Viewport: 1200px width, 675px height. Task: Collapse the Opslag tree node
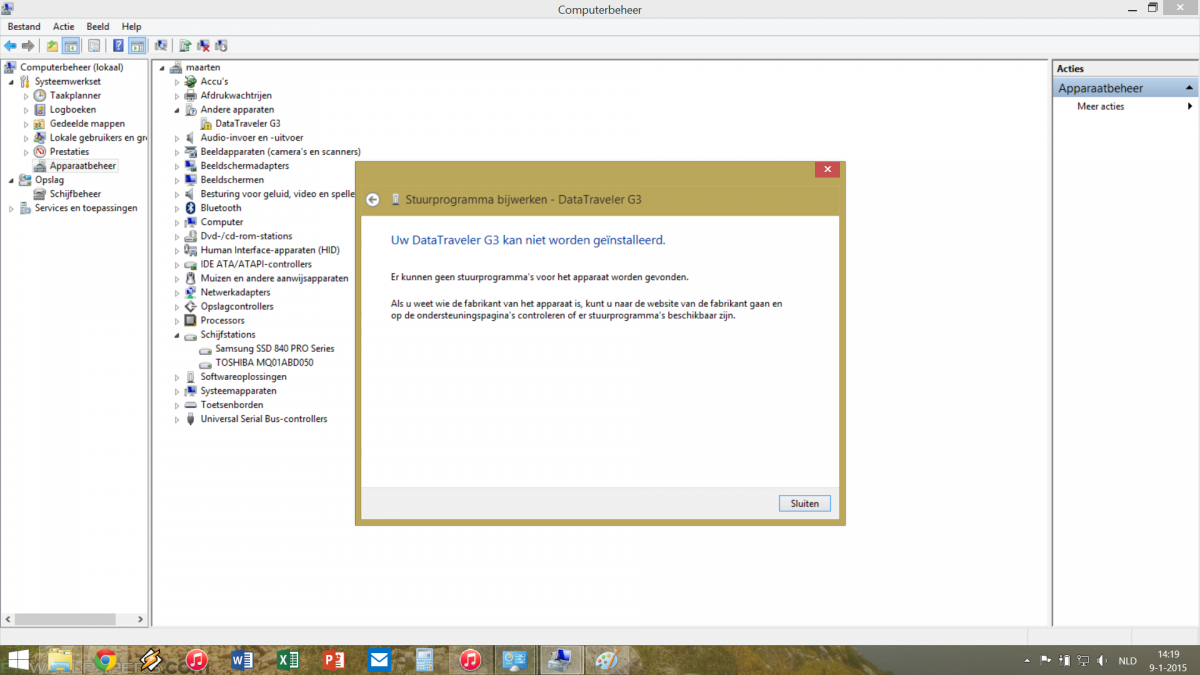pos(11,180)
